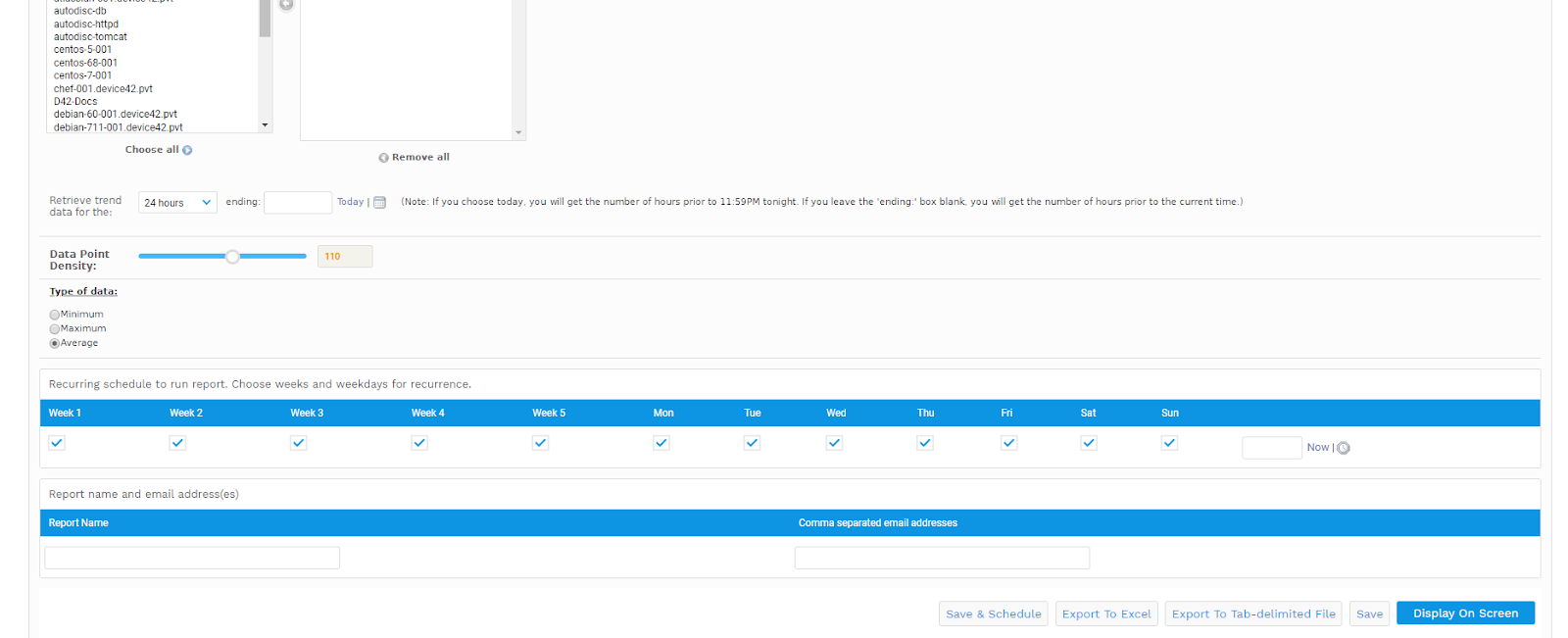Select the Maximum data type radio
This screenshot has width=1568, height=638.
(x=55, y=329)
